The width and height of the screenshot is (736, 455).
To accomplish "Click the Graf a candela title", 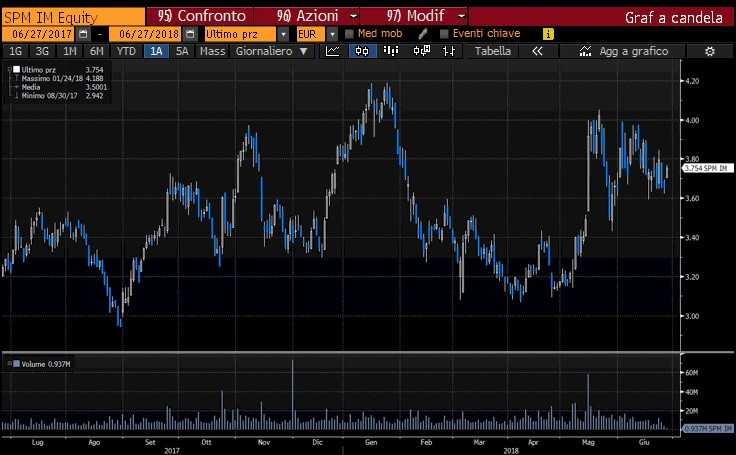I will pyautogui.click(x=673, y=18).
